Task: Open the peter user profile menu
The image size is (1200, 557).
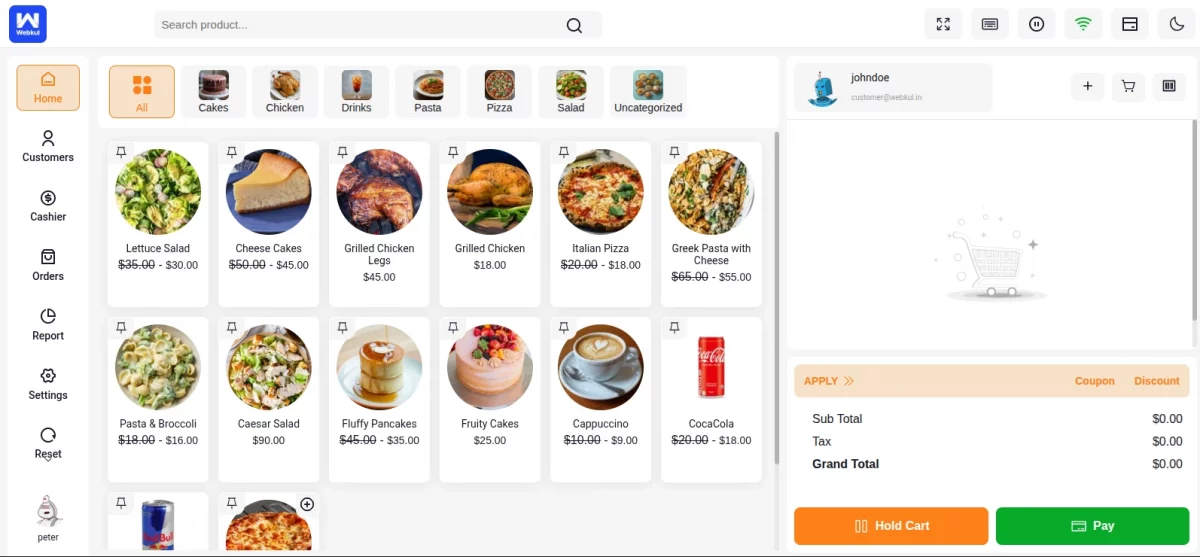Action: pos(48,518)
